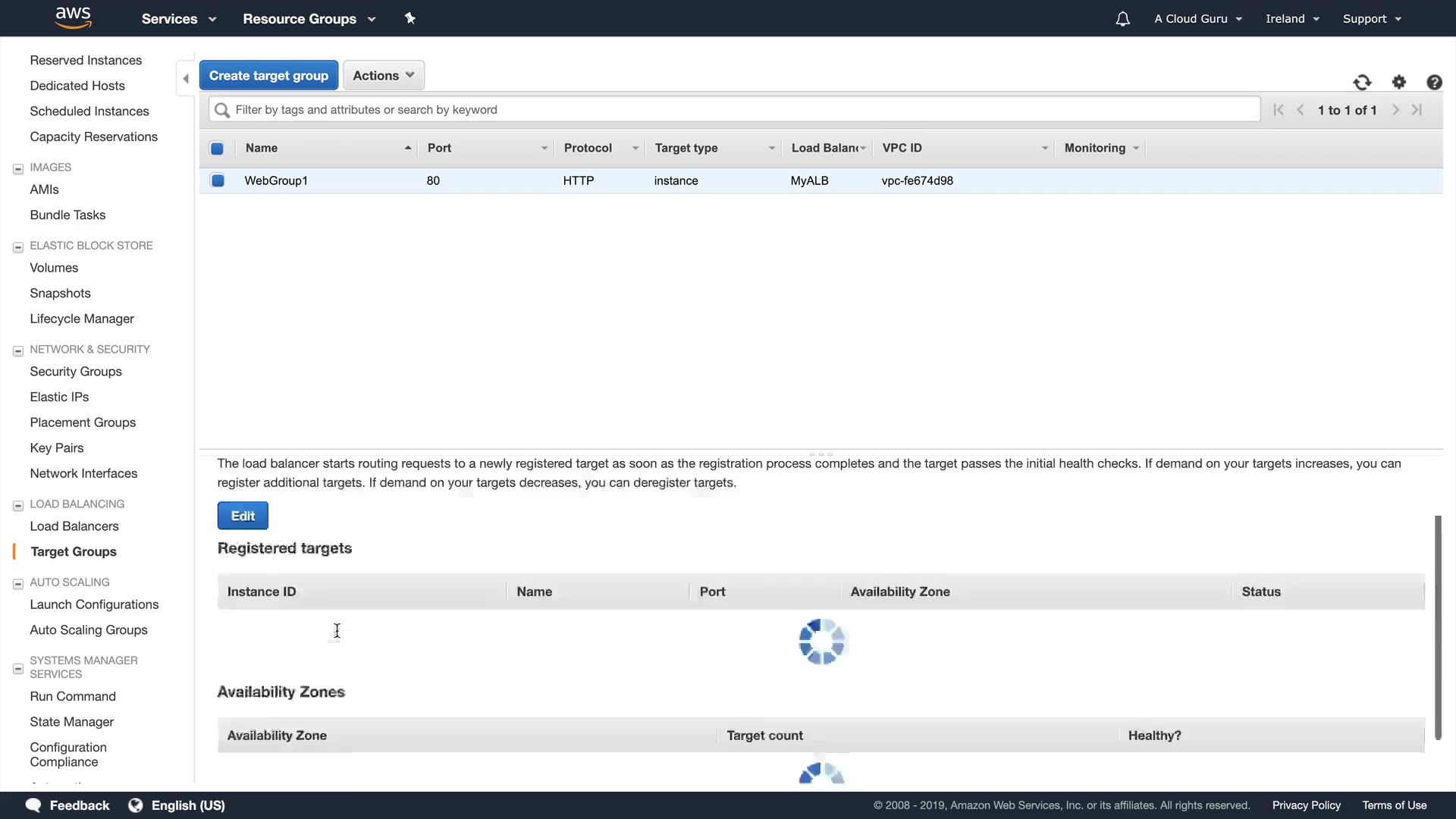This screenshot has width=1456, height=819.
Task: Open the notifications bell icon
Action: [x=1122, y=19]
